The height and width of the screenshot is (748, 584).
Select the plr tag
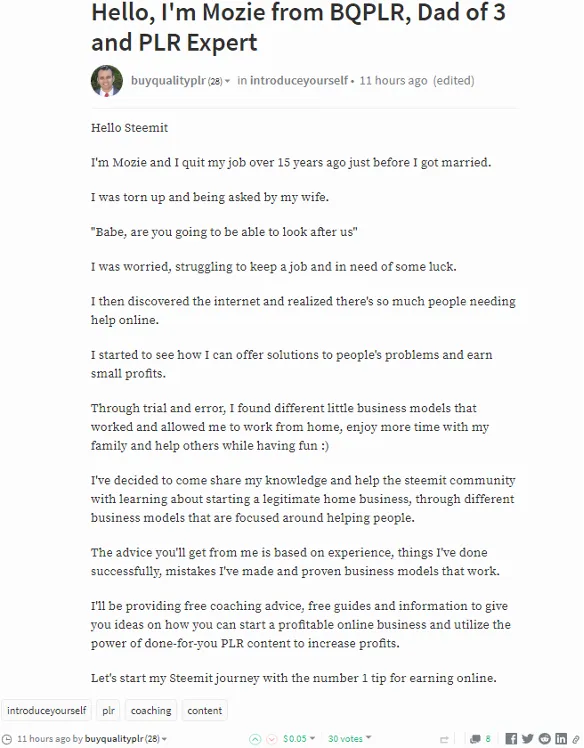tap(108, 710)
